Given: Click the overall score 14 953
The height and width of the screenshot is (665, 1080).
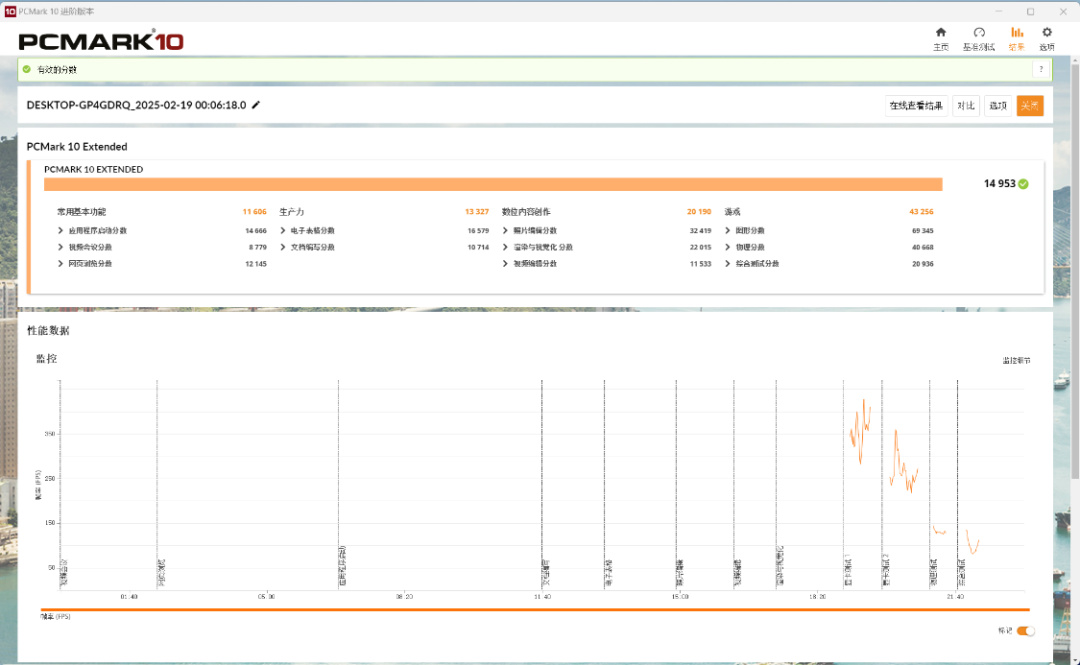Looking at the screenshot, I should (999, 183).
